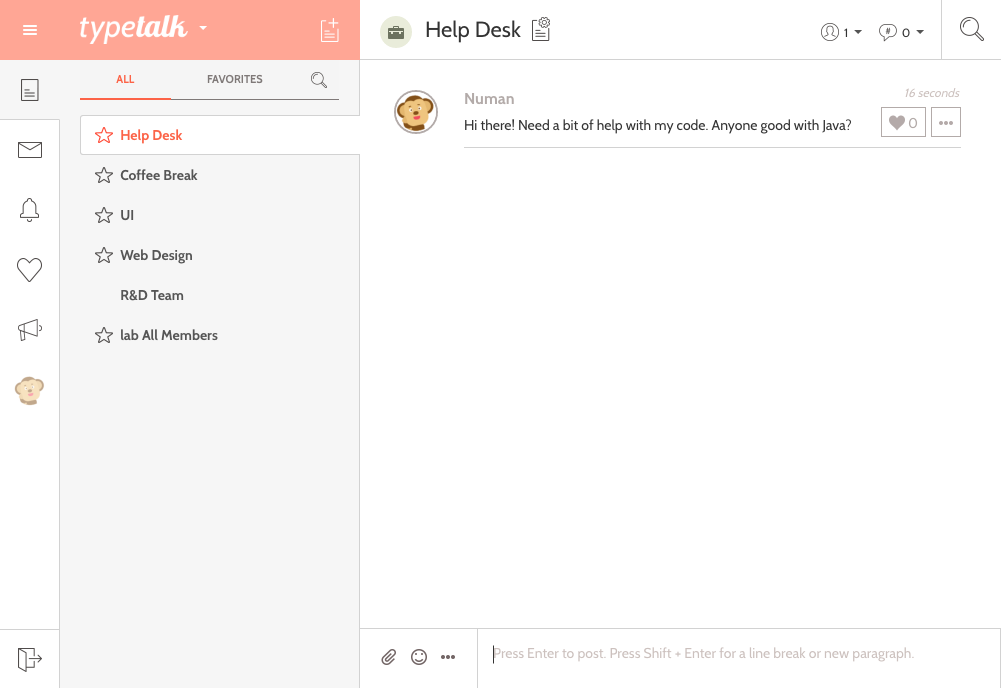Click the typetalk logo
This screenshot has height=688, width=1001.
(x=133, y=29)
